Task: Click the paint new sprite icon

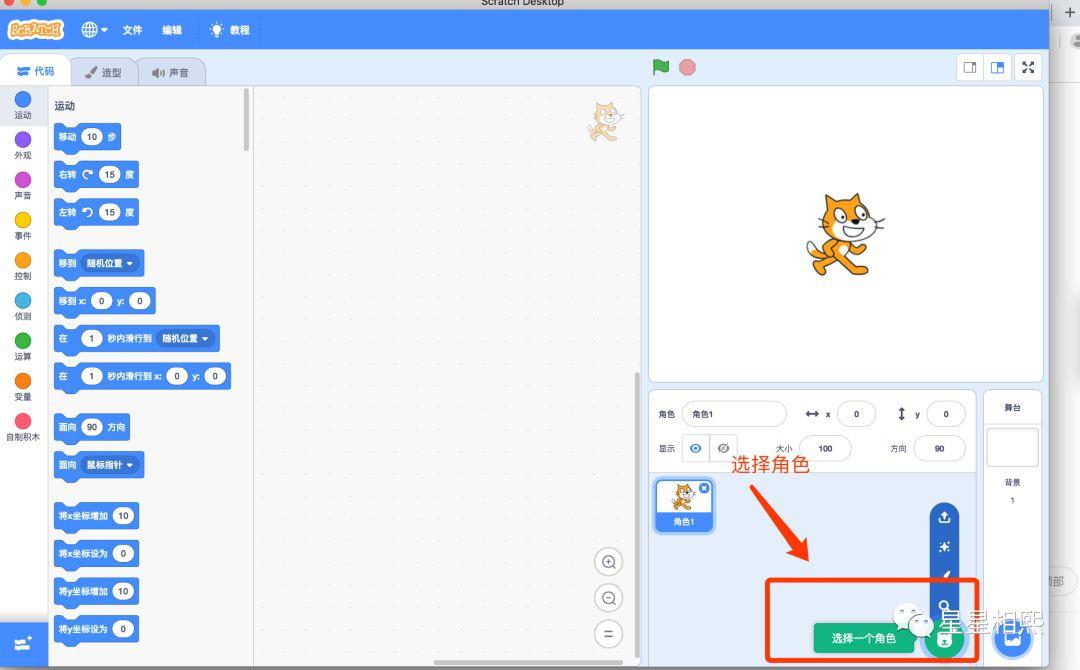Action: click(946, 574)
